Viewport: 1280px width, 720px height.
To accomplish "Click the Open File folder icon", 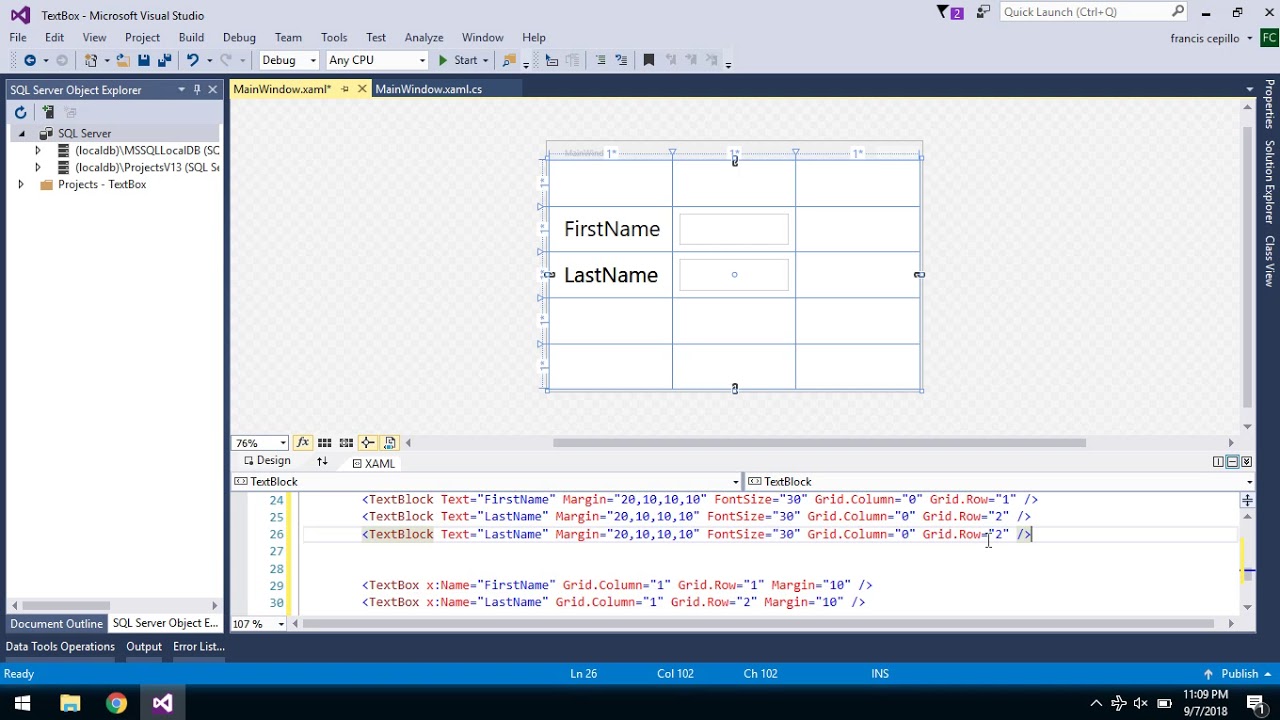I will [x=123, y=60].
